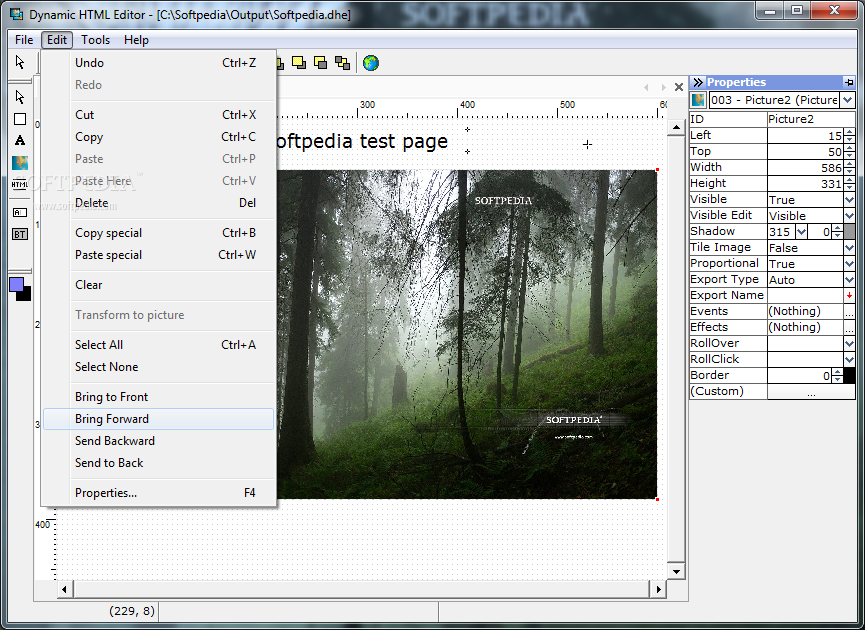
Task: Choose Copy from the Edit menu
Action: 158,137
